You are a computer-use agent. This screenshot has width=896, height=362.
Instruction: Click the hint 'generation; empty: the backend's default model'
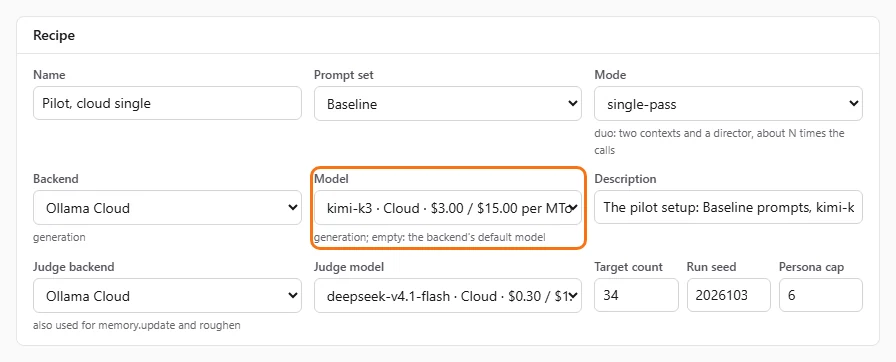[430, 237]
